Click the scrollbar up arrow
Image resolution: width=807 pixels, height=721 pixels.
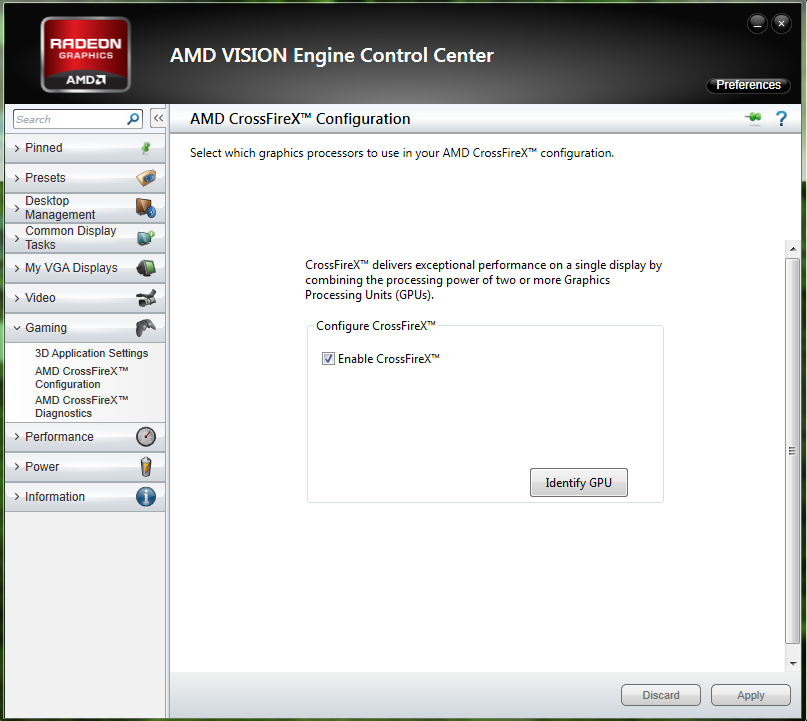pos(793,249)
